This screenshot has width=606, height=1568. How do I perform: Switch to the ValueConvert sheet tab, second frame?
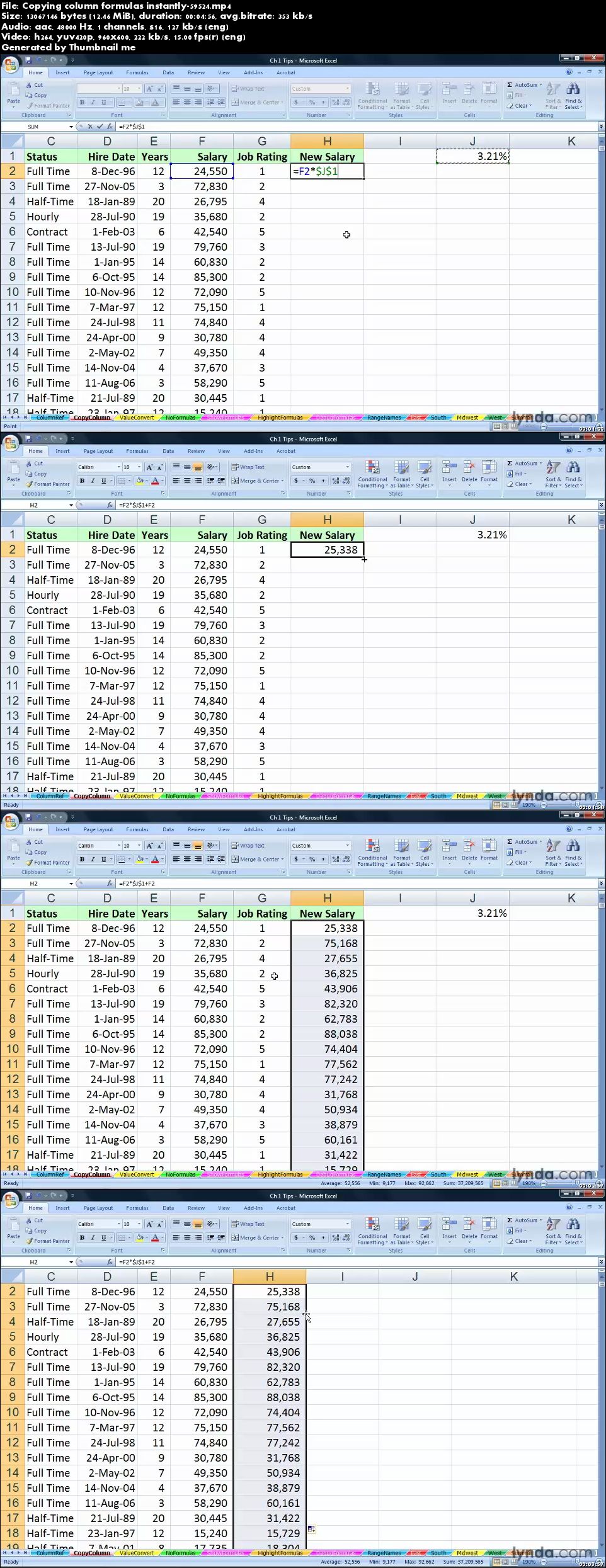[136, 796]
